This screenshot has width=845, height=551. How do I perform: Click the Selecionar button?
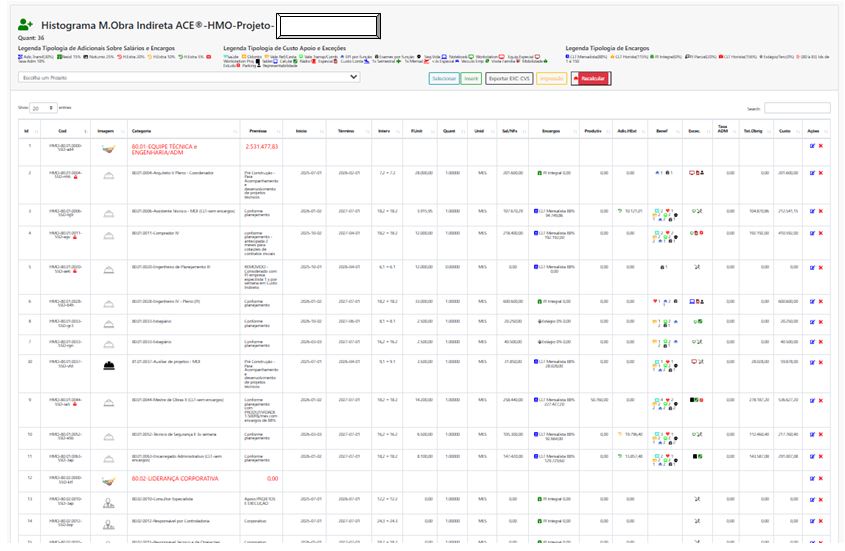tap(443, 78)
